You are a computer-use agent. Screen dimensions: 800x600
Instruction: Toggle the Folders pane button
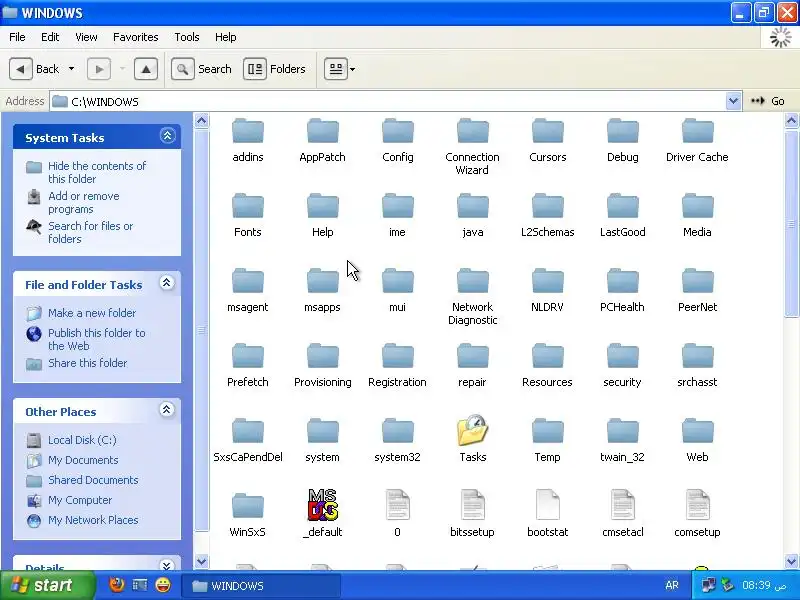[x=275, y=69]
